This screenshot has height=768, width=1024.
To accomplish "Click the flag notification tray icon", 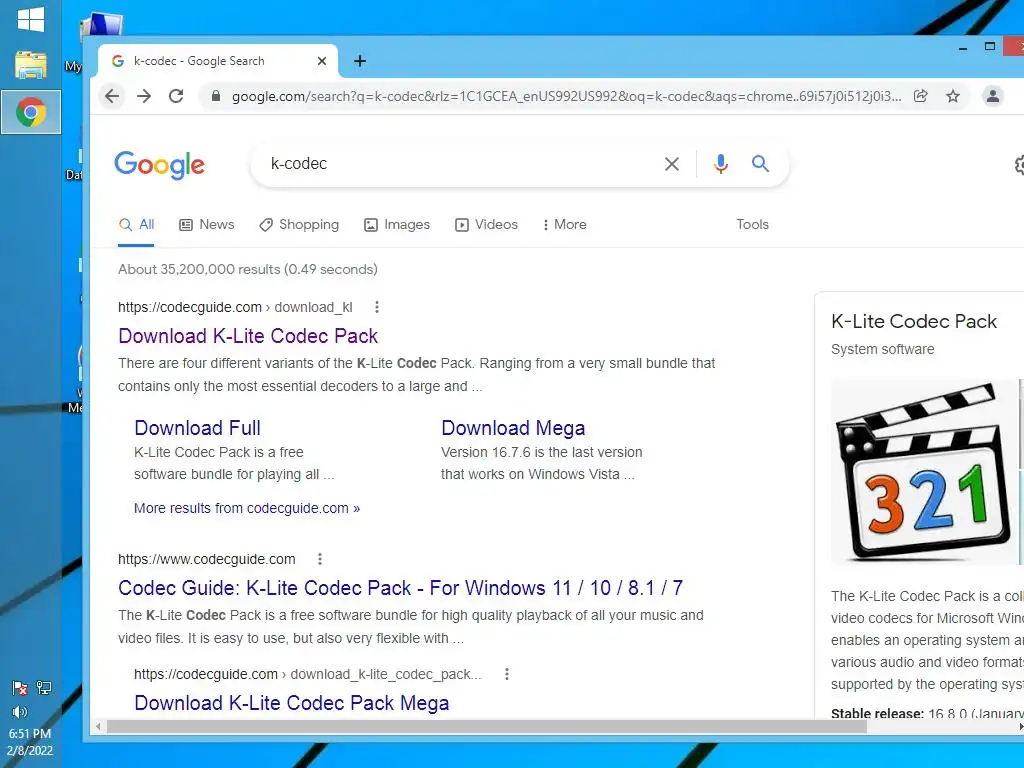I will pyautogui.click(x=20, y=687).
